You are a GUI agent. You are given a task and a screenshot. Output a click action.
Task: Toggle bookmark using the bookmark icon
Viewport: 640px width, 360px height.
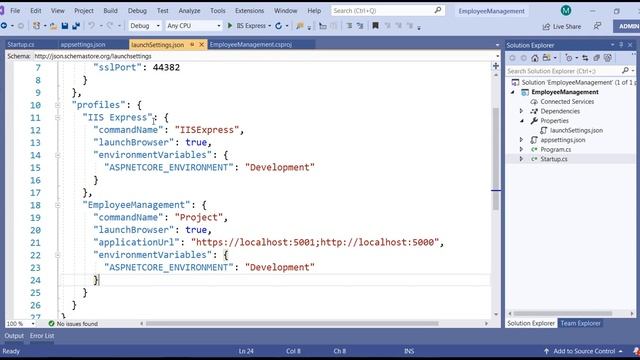pos(375,26)
